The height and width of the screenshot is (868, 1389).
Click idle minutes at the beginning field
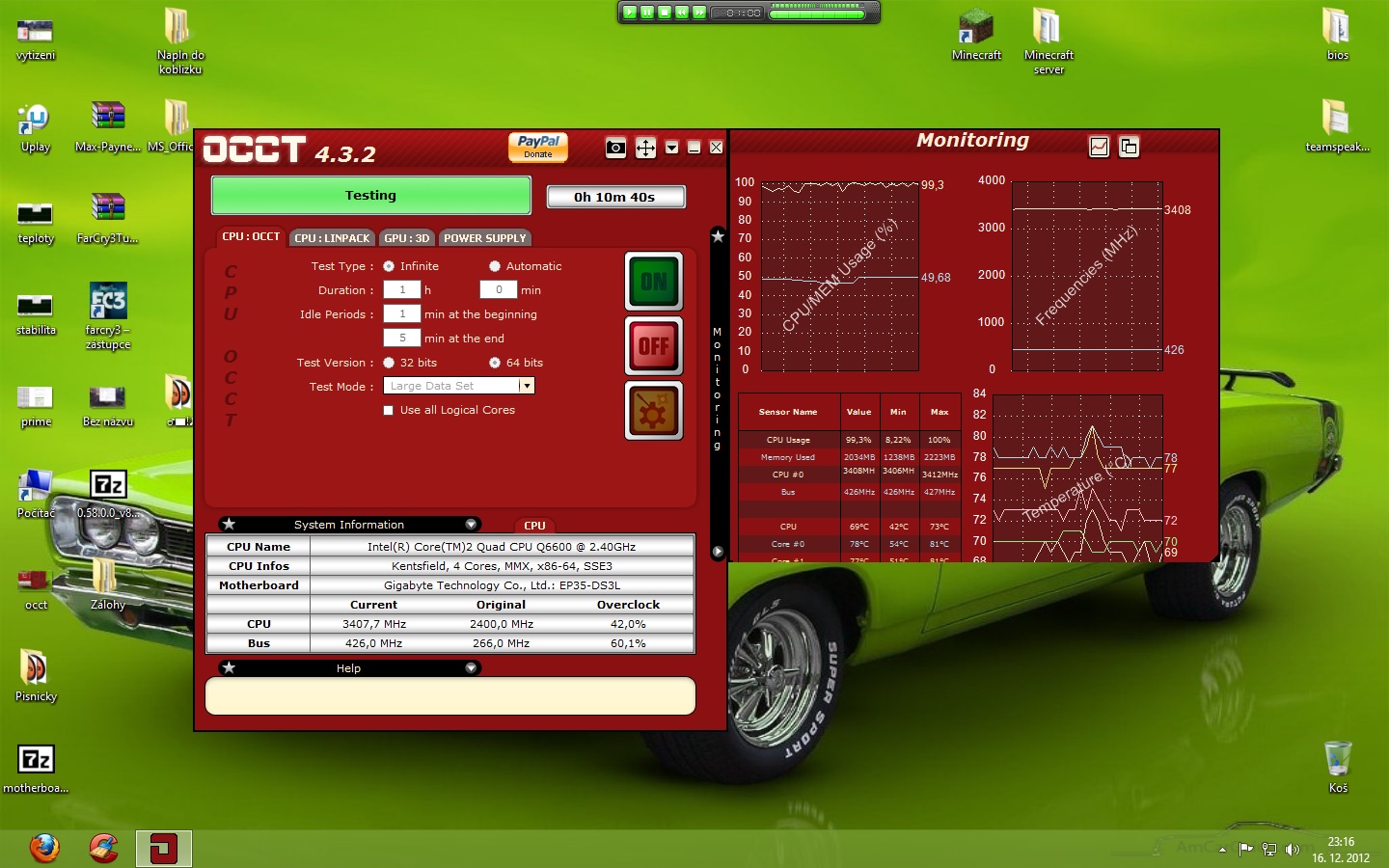[402, 313]
